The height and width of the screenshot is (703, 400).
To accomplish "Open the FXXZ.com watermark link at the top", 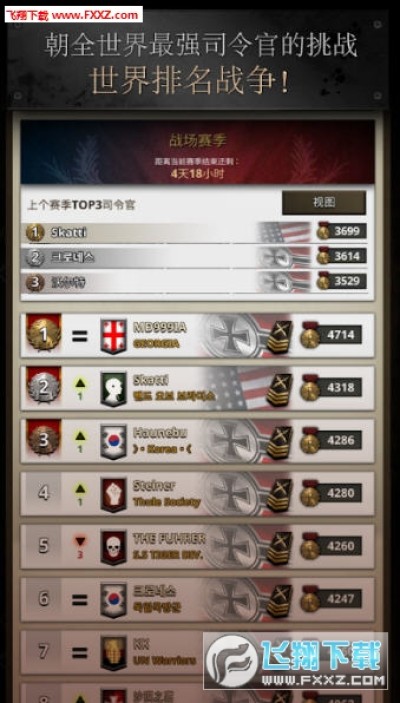I will 74,15.
